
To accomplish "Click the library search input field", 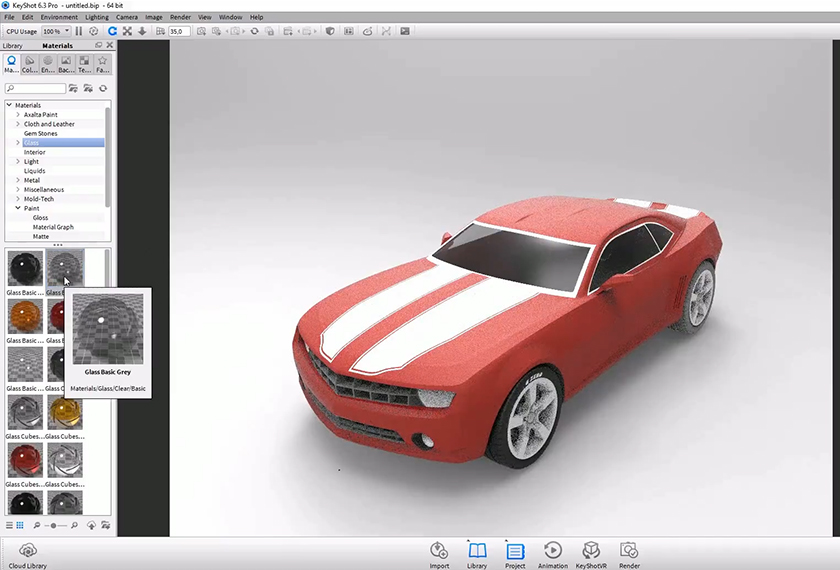I will pyautogui.click(x=38, y=89).
